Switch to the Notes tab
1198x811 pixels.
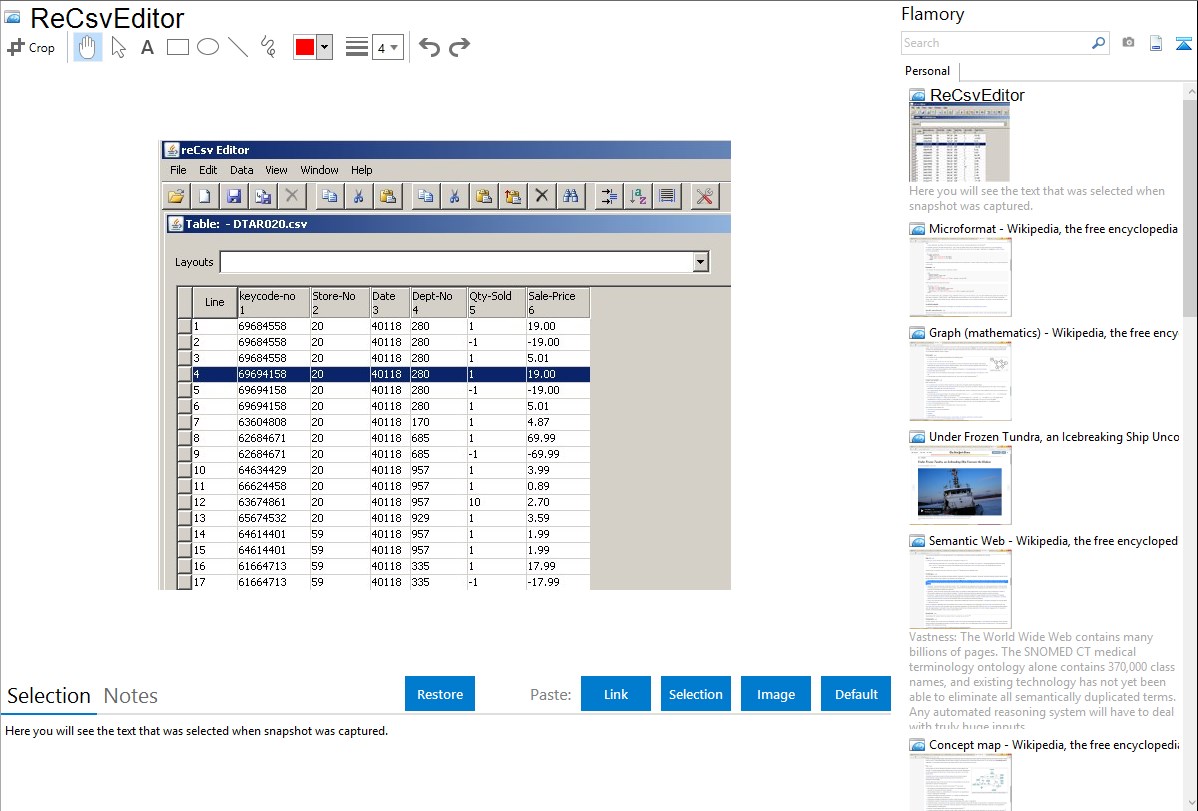[x=131, y=696]
